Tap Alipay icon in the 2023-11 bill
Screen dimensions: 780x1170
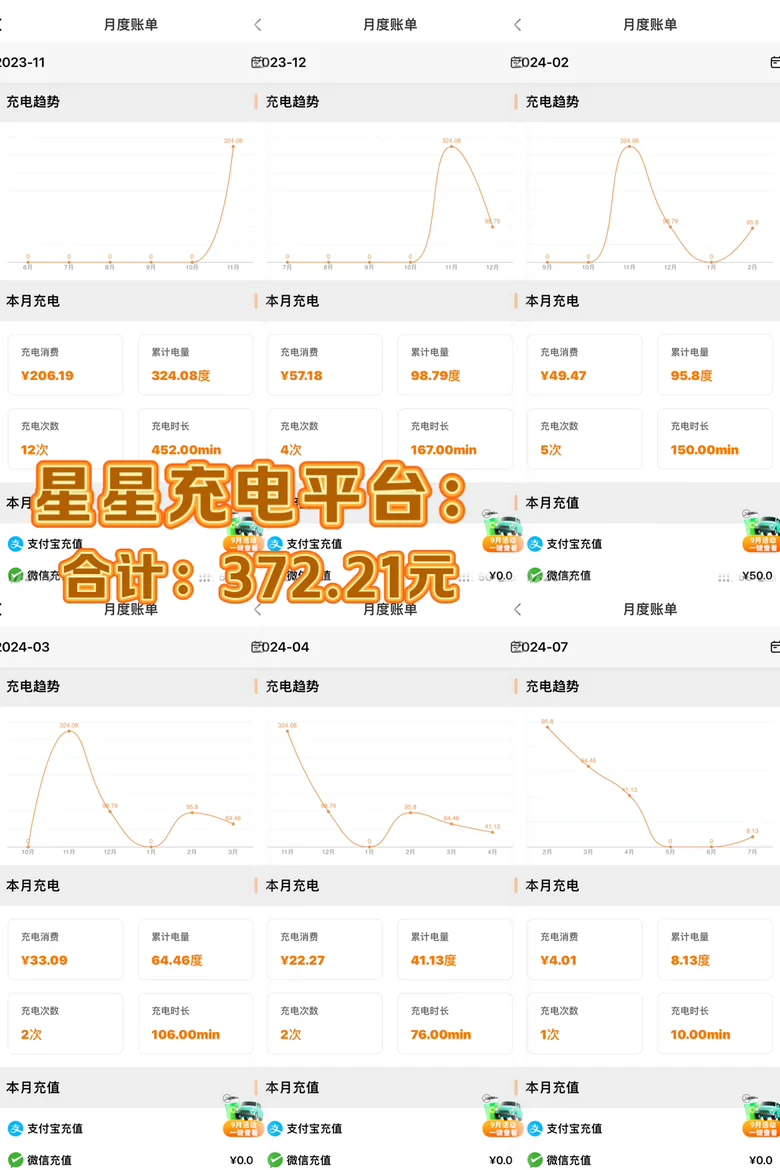(x=15, y=544)
